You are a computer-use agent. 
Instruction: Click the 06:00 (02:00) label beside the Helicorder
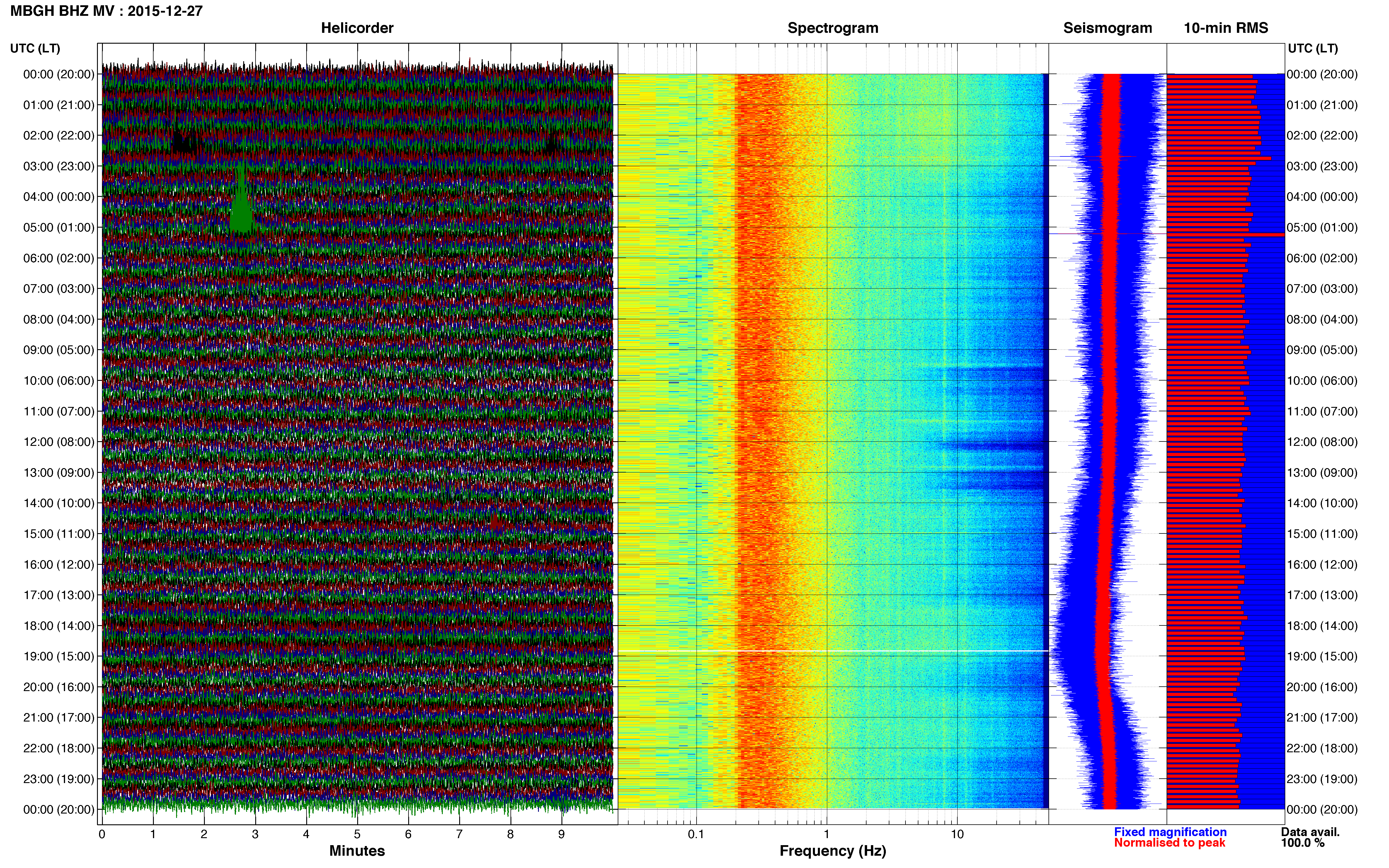pos(59,258)
